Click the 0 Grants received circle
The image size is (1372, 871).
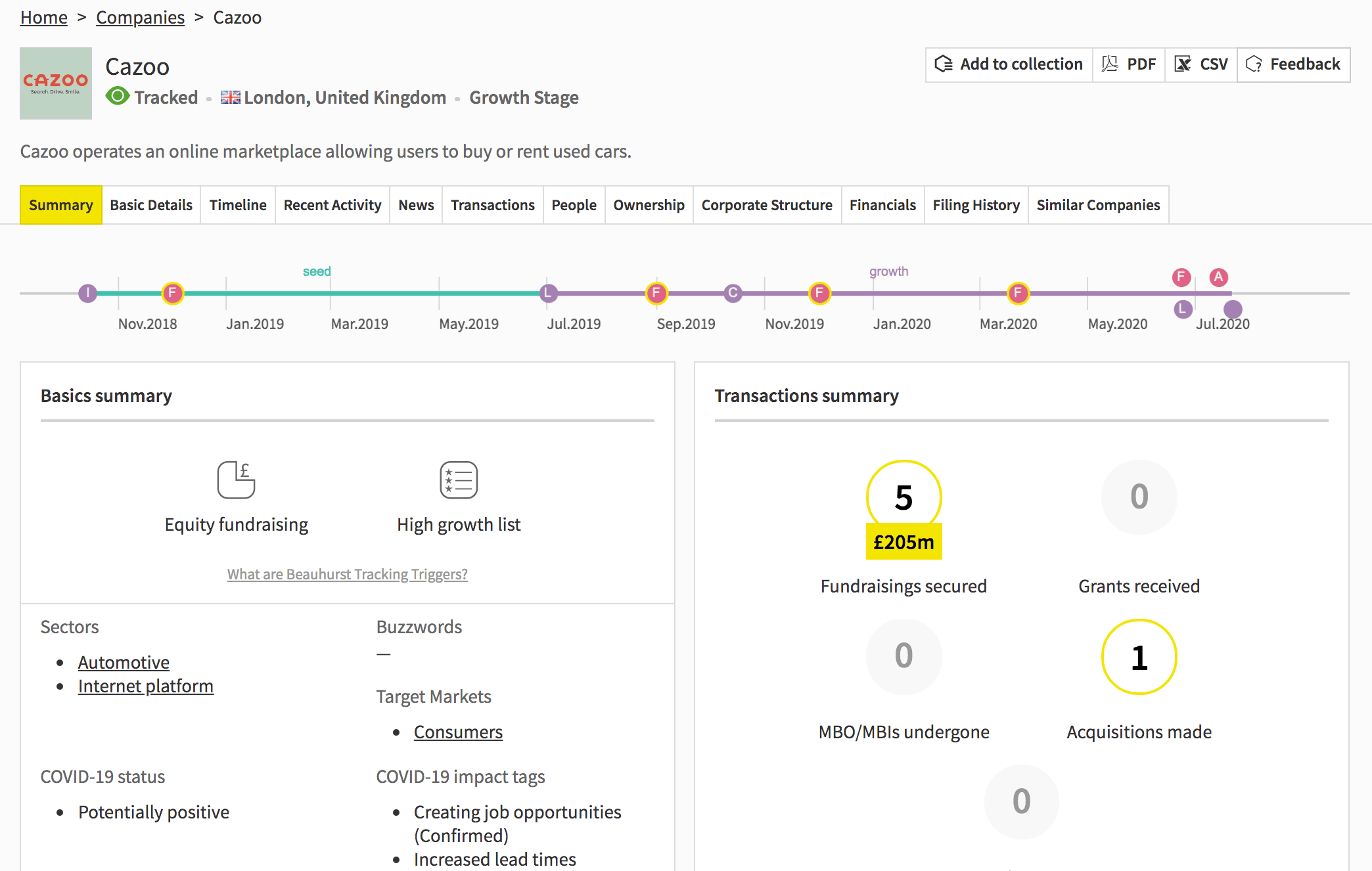(x=1139, y=497)
